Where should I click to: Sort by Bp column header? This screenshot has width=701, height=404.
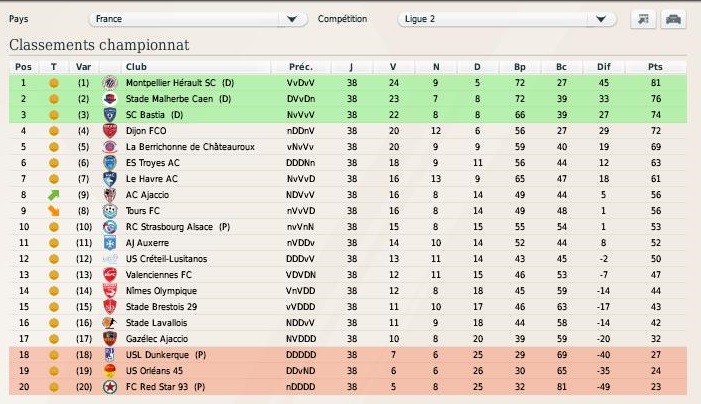click(x=519, y=67)
